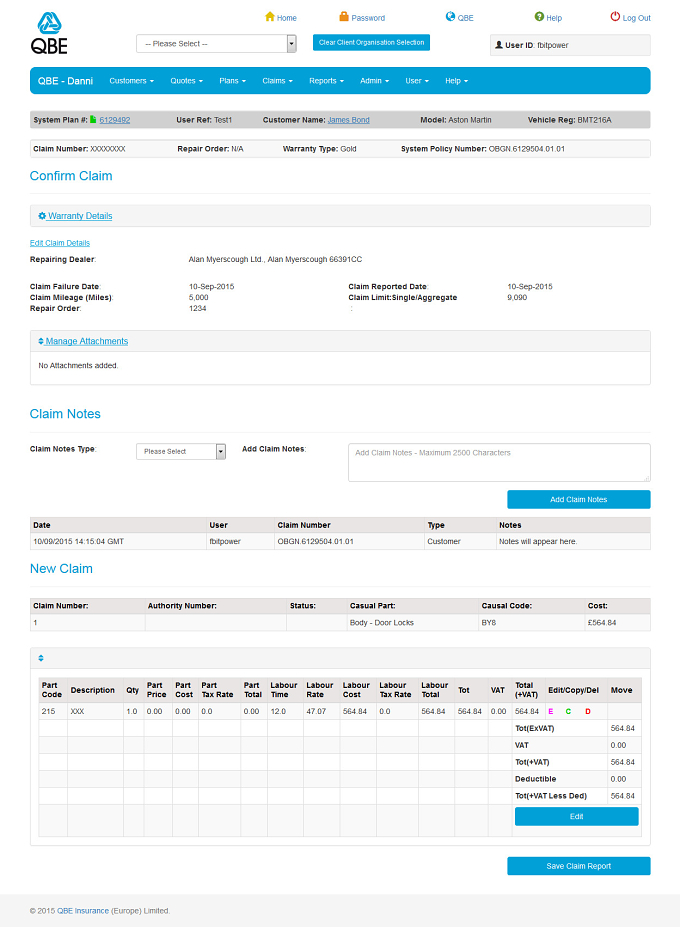Open Password via the padlock icon

(344, 17)
